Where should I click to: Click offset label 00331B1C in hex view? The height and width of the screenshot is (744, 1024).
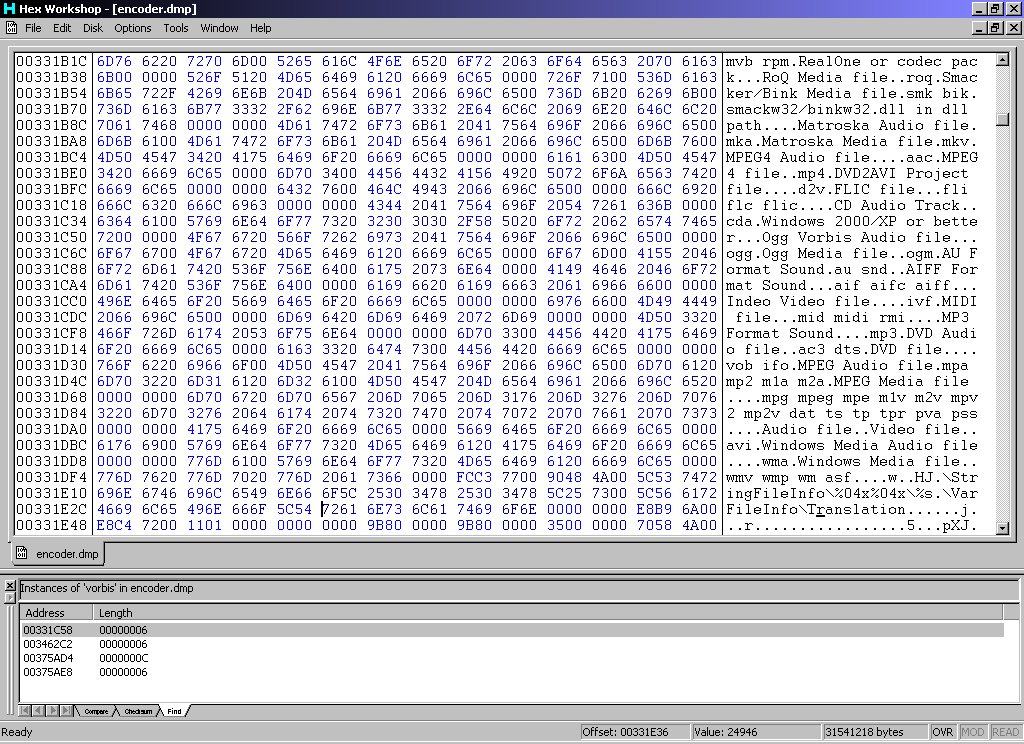coord(52,61)
